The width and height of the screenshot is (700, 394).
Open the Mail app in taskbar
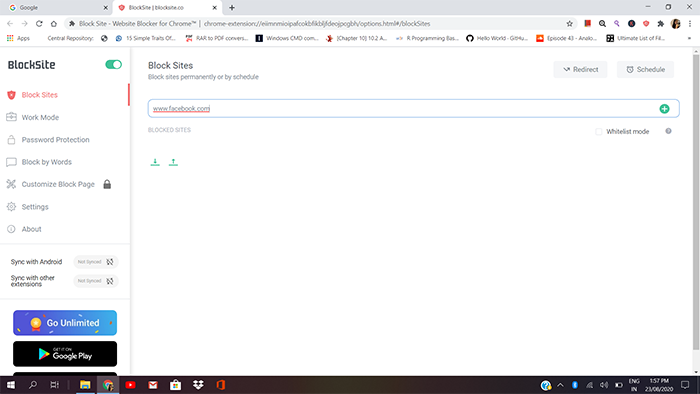pos(153,385)
